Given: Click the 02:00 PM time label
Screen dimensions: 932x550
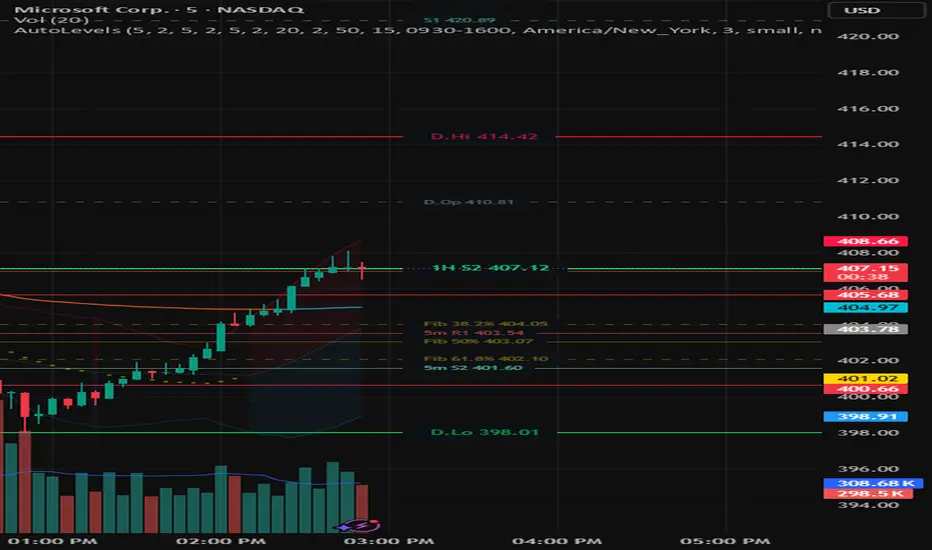Looking at the screenshot, I should coord(221,542).
